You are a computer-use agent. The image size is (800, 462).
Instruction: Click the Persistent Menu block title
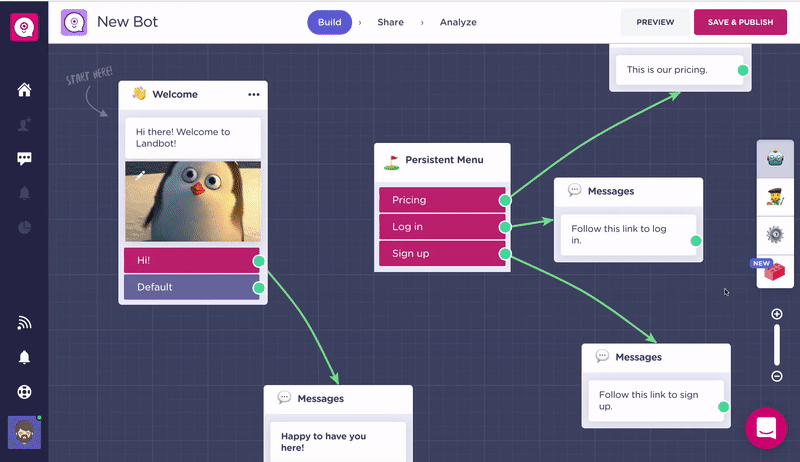click(x=444, y=160)
